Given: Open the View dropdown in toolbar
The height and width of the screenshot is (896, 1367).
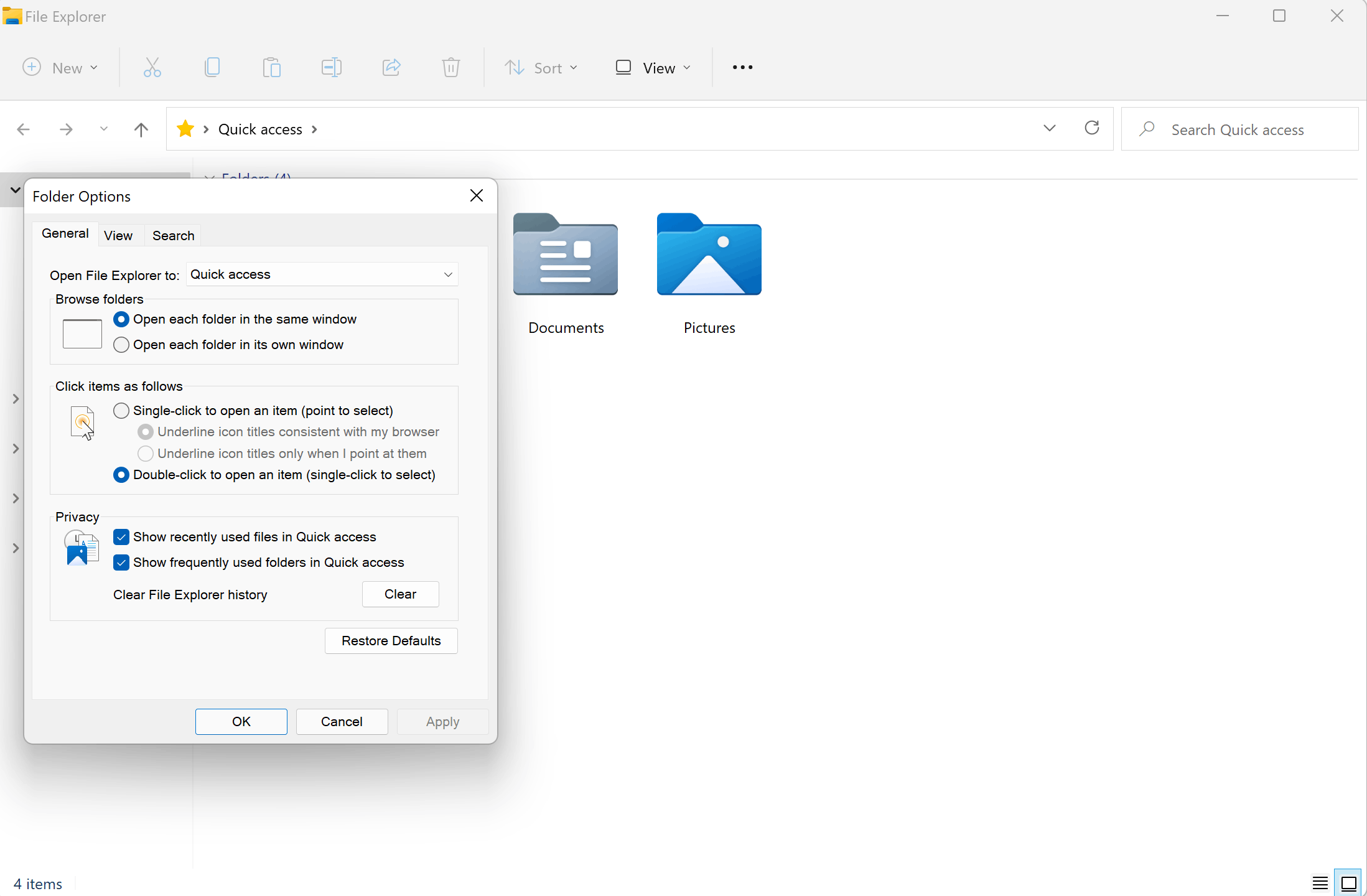Looking at the screenshot, I should click(x=653, y=68).
